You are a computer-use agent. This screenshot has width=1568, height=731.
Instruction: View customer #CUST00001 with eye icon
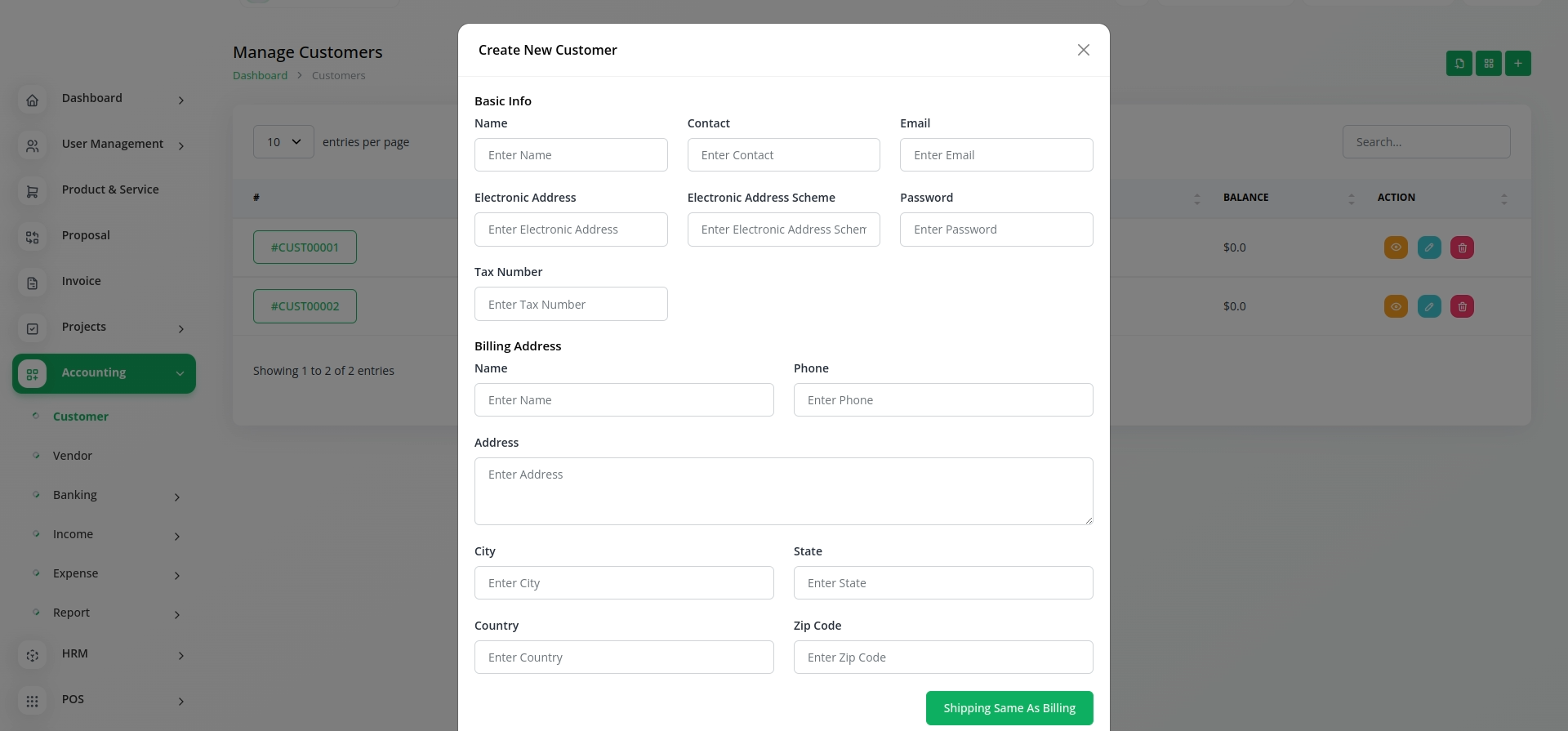[x=1396, y=247]
